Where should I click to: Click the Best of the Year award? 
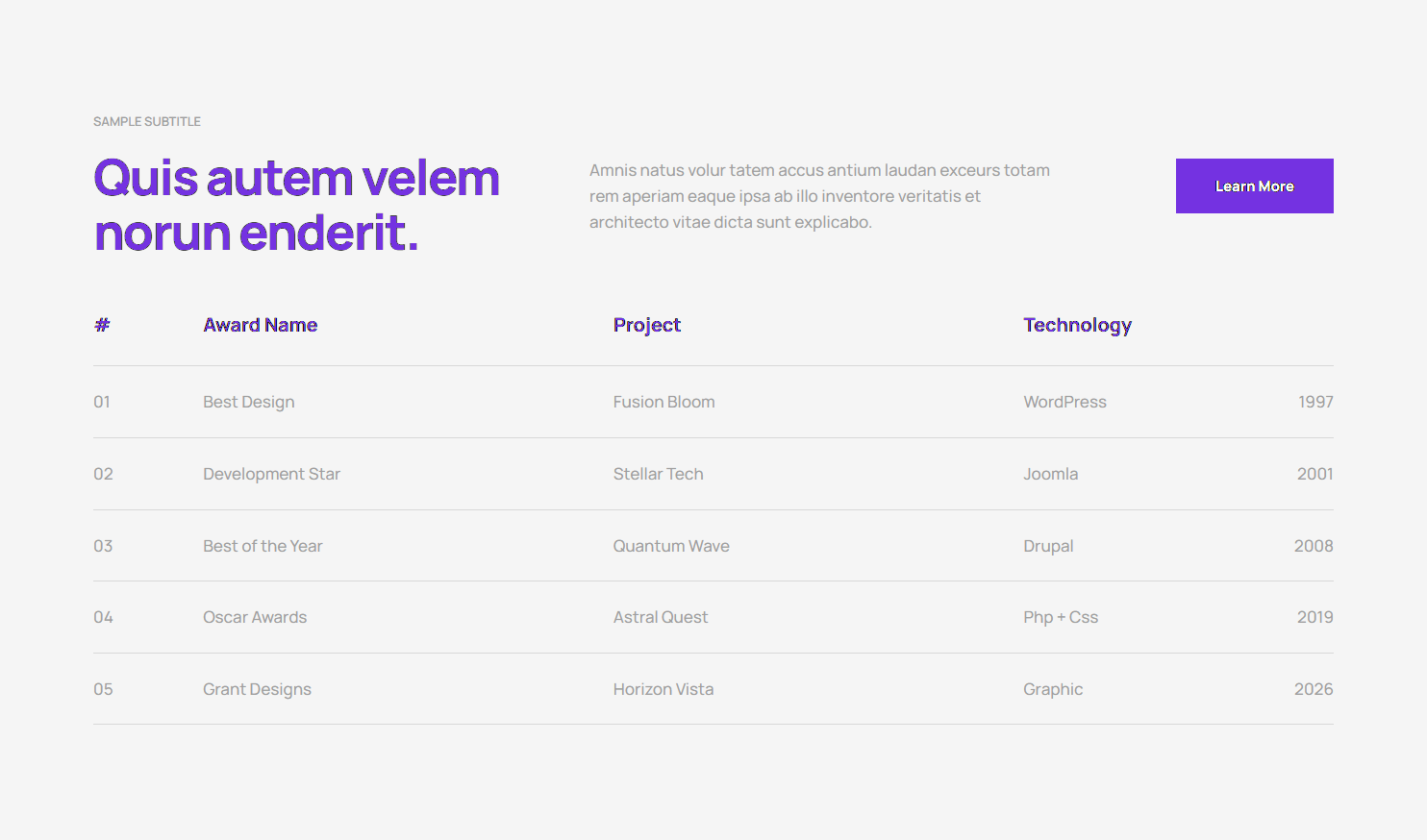pos(263,546)
